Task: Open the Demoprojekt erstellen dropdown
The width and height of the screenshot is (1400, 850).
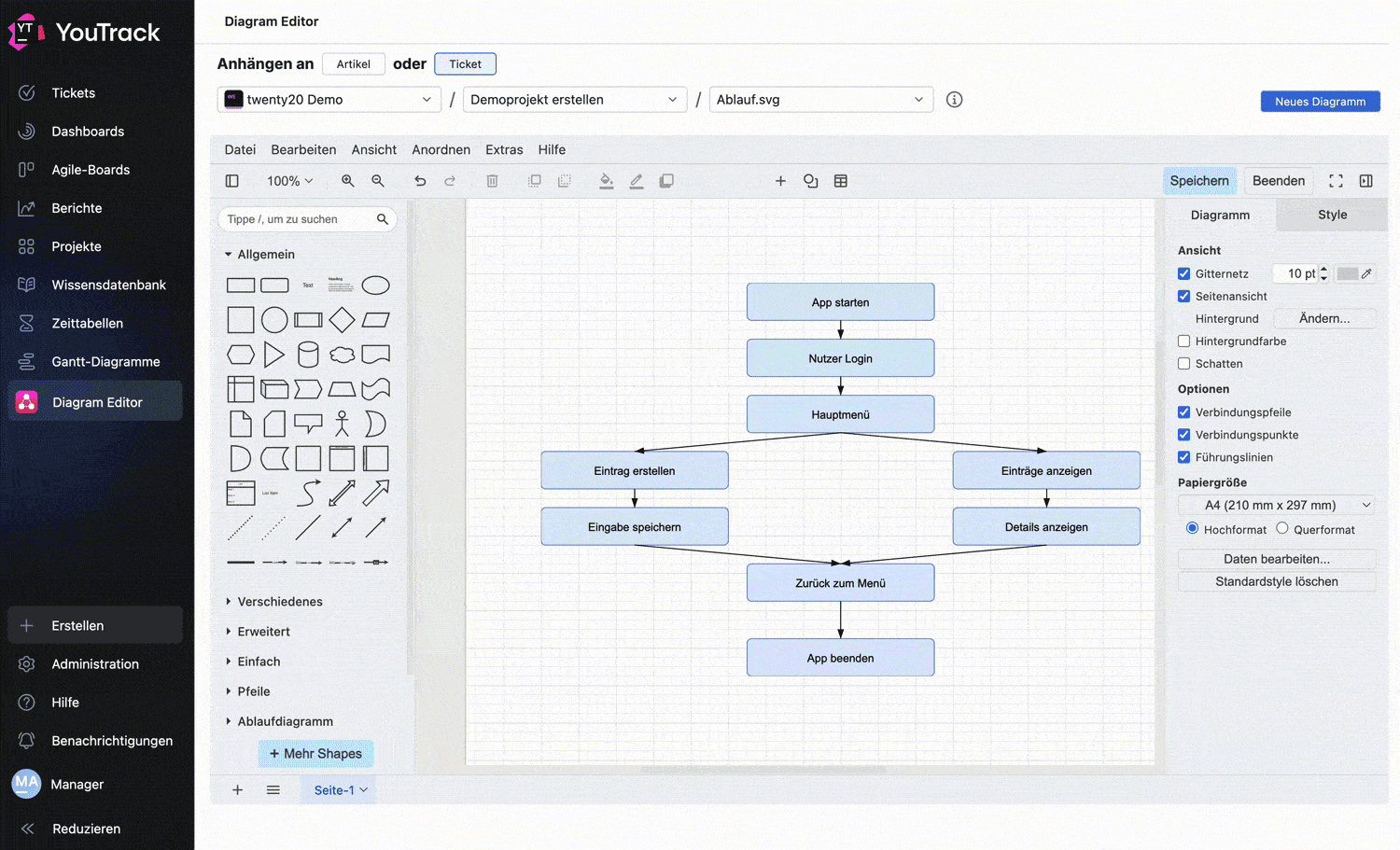Action: [575, 100]
